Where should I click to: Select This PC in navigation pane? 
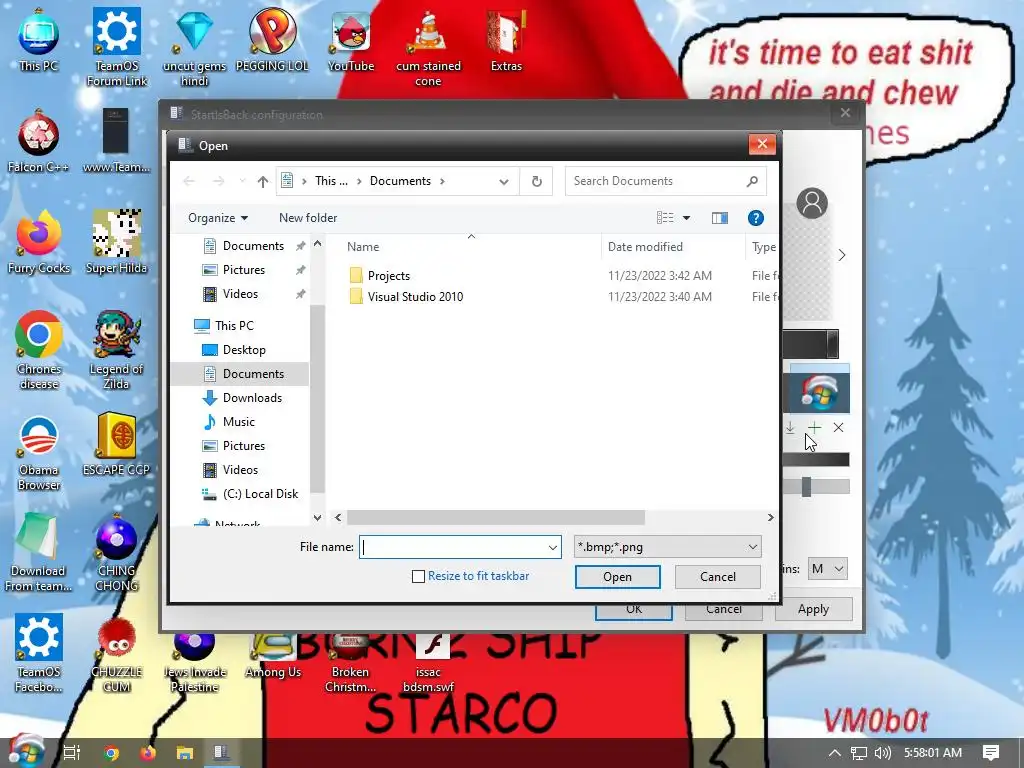(234, 326)
